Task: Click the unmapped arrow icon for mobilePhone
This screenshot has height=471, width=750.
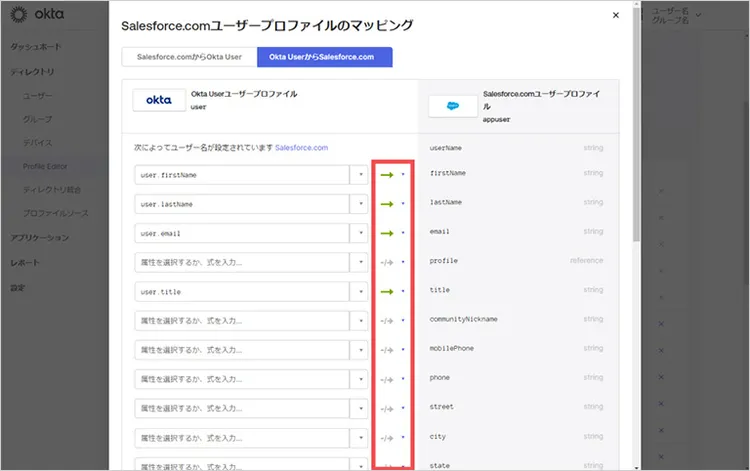Action: pos(387,350)
